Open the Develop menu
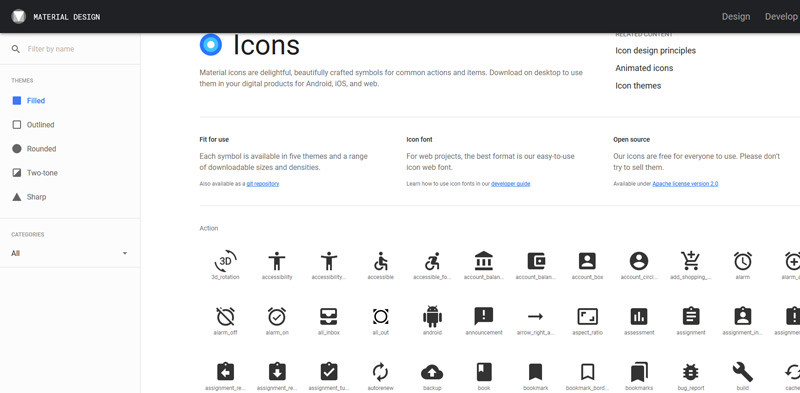 [x=781, y=16]
